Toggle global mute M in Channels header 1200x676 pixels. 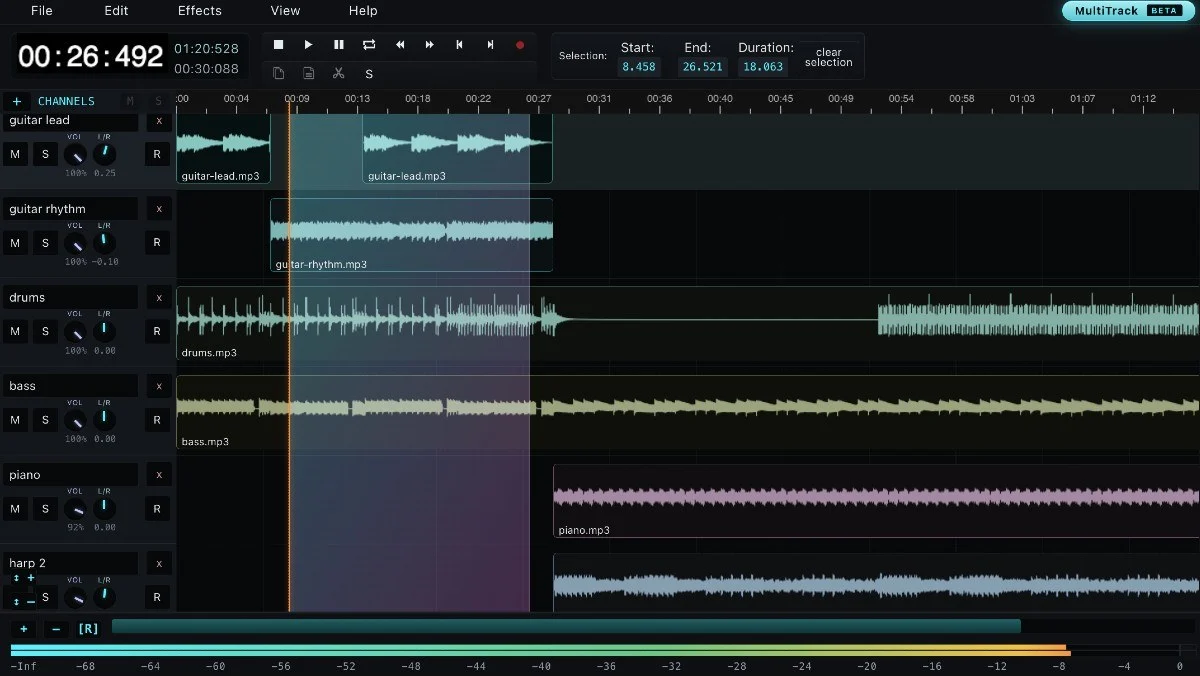coord(130,101)
